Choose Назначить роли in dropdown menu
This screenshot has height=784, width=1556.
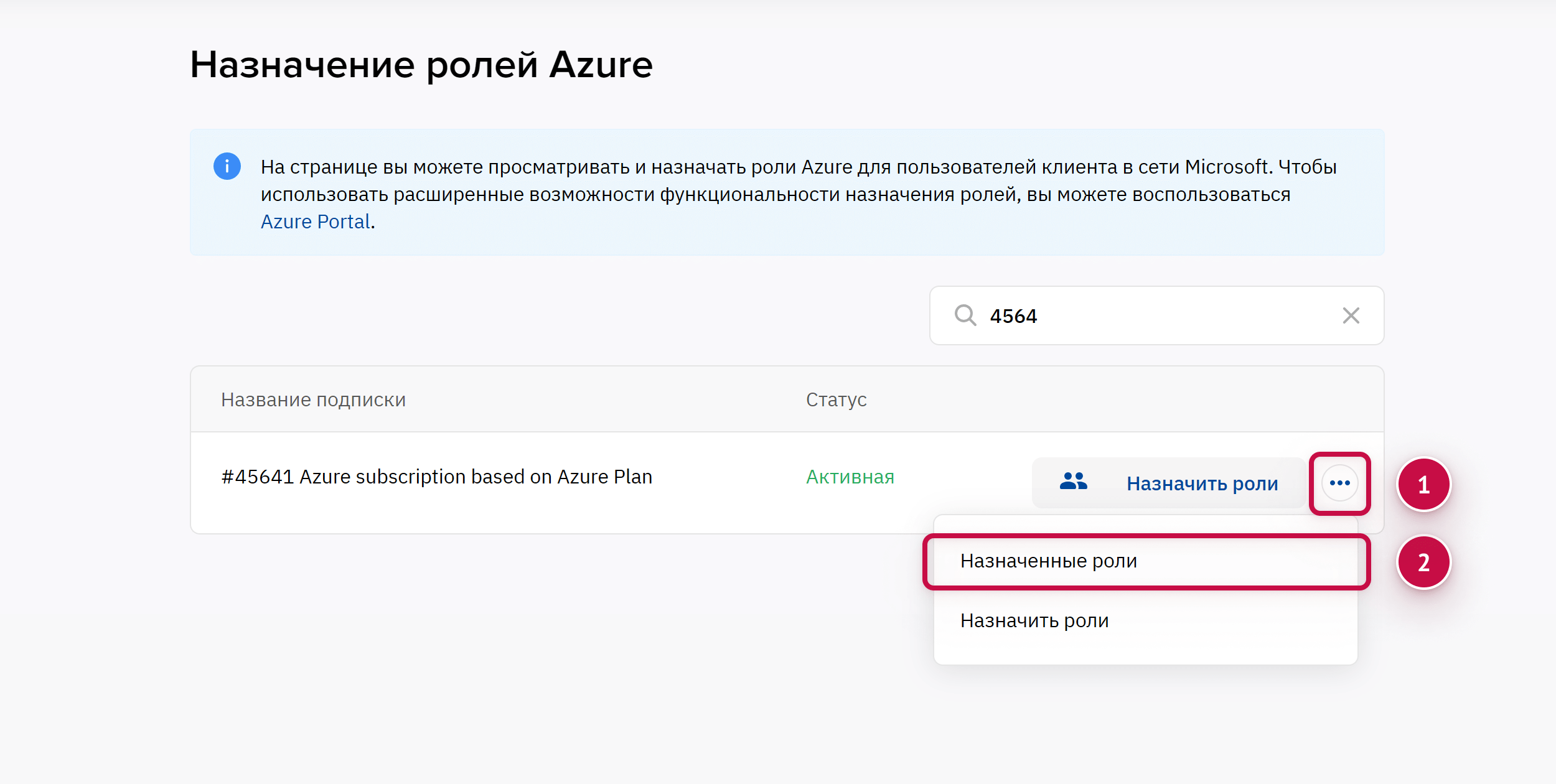(1034, 621)
